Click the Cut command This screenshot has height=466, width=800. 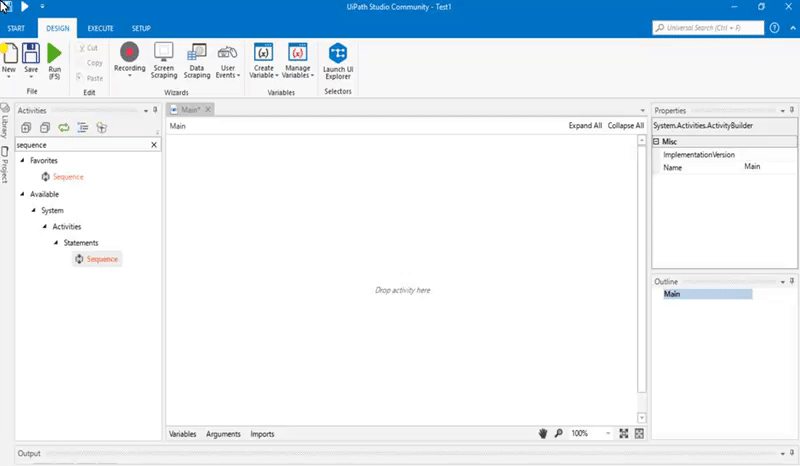[x=88, y=48]
